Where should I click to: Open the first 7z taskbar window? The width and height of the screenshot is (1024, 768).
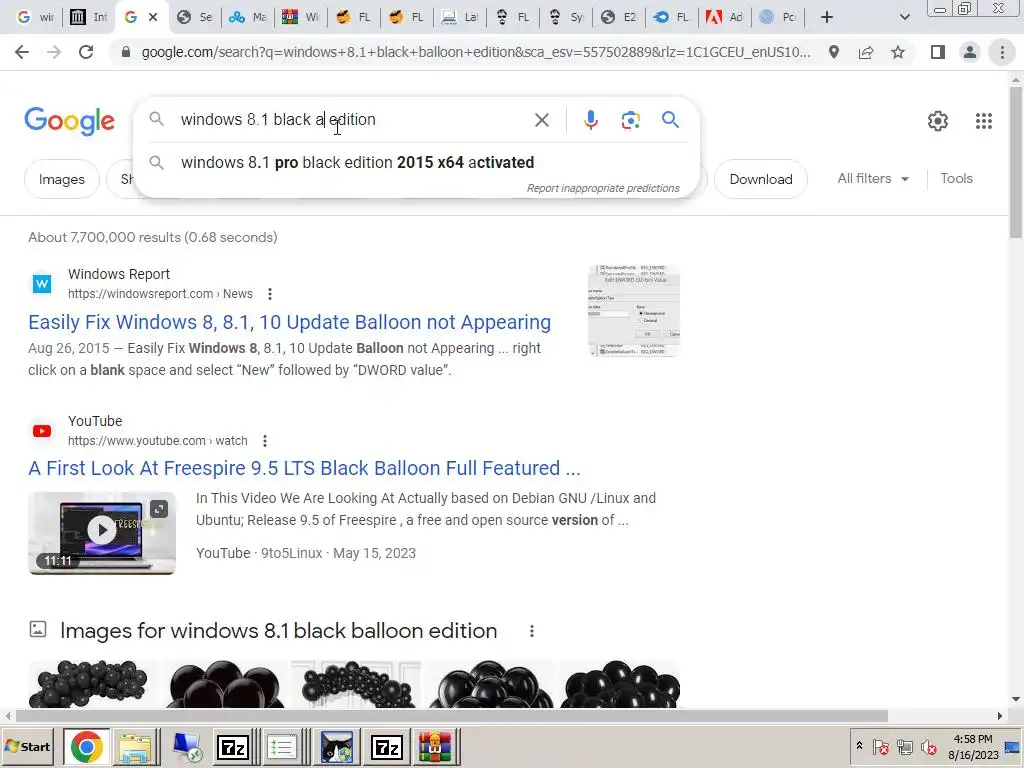(x=232, y=747)
